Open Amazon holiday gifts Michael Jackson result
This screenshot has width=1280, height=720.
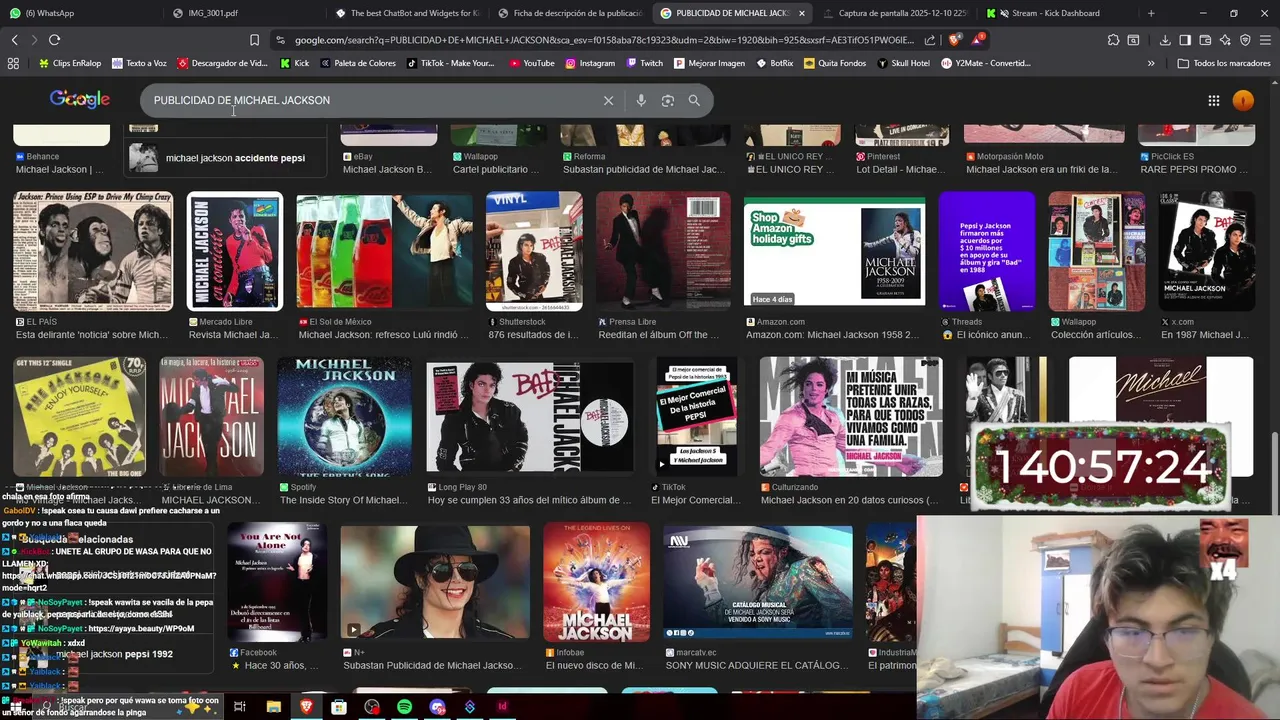point(835,251)
